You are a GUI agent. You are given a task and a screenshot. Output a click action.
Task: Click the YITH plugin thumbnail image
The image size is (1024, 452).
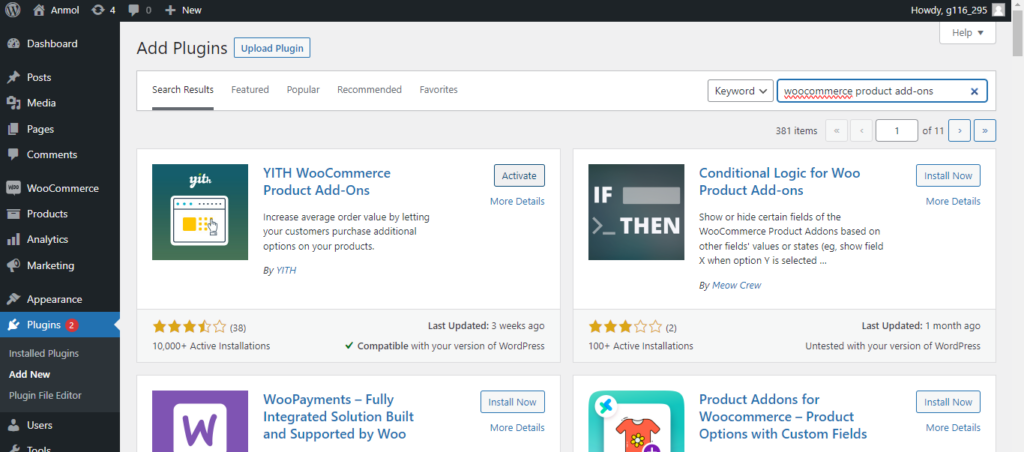pos(200,212)
